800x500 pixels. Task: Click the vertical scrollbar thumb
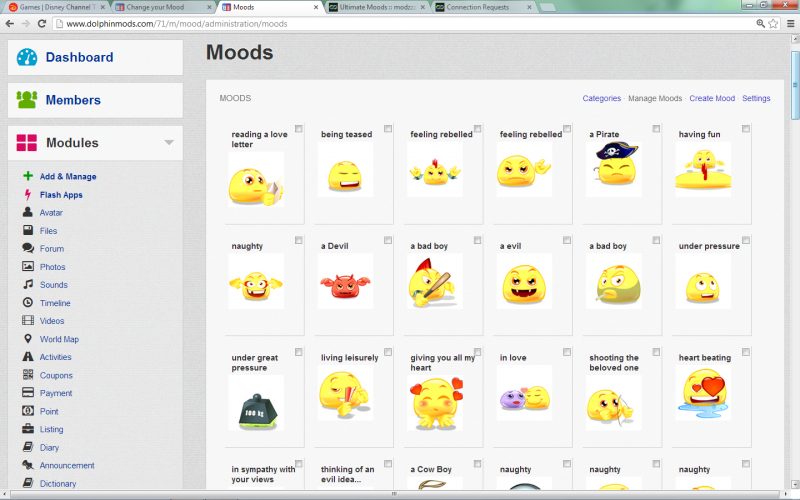pyautogui.click(x=795, y=85)
